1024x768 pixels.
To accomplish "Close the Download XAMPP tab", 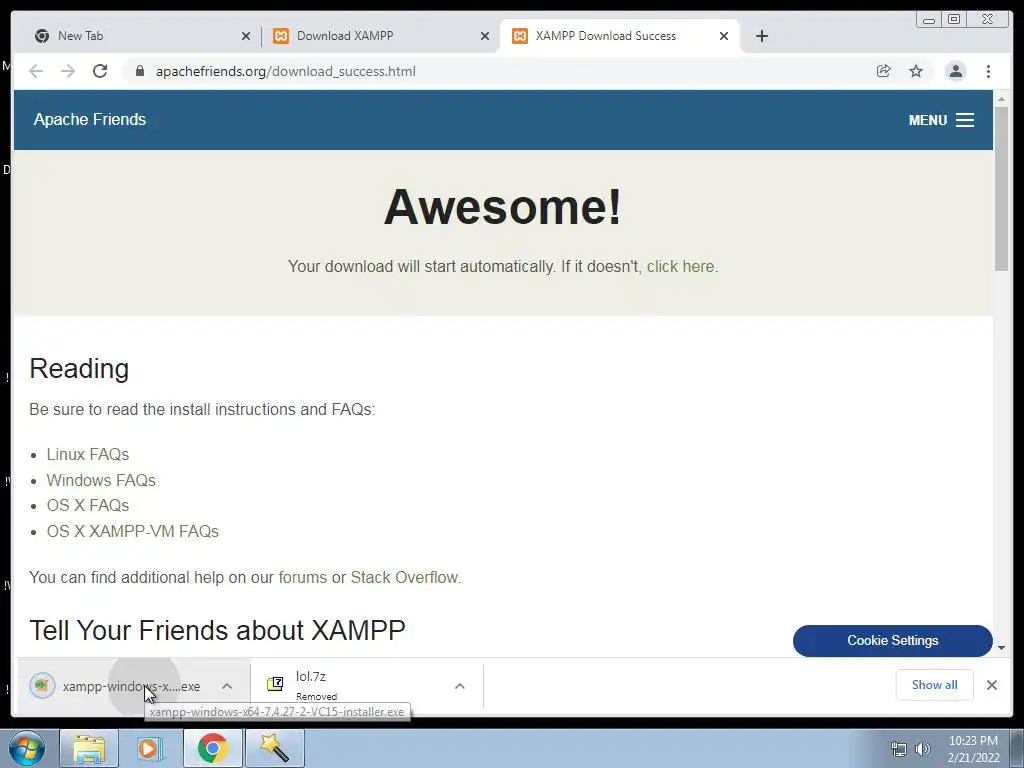I will (485, 37).
